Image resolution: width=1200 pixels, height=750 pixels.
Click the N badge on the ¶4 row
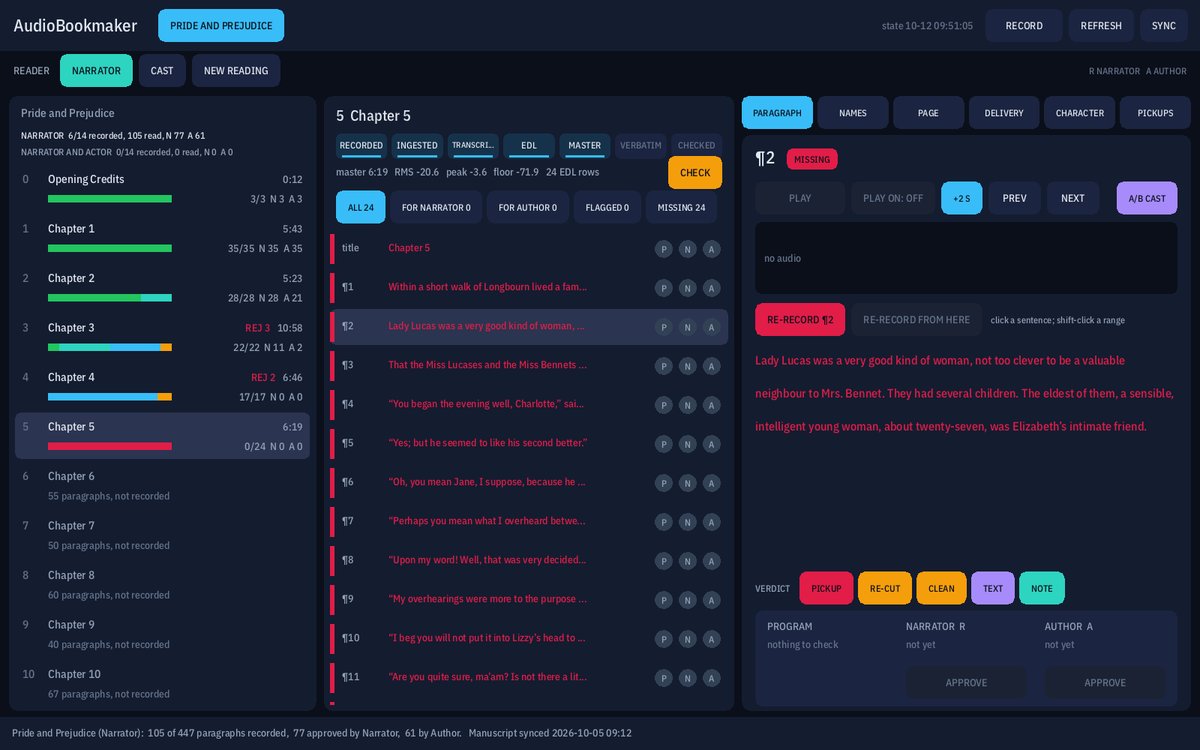pyautogui.click(x=687, y=405)
